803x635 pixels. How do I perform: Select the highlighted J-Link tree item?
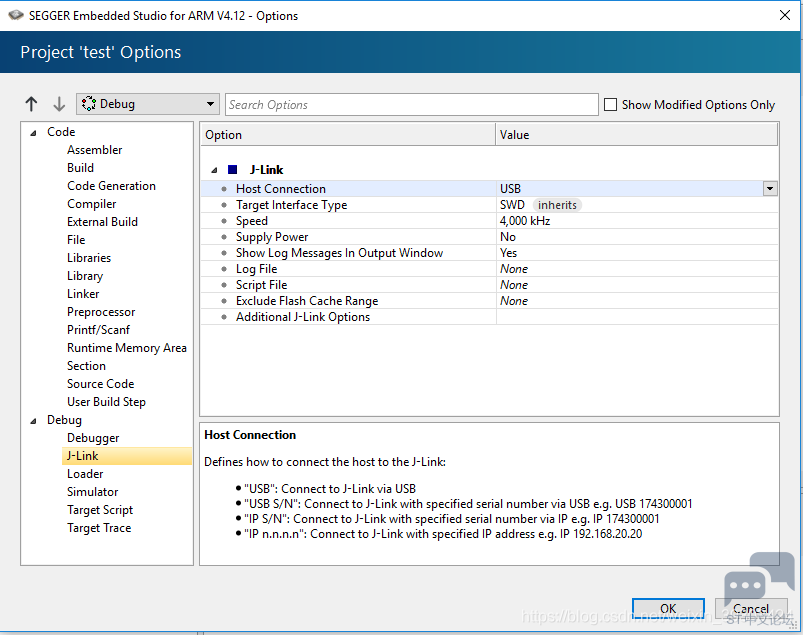coord(127,456)
